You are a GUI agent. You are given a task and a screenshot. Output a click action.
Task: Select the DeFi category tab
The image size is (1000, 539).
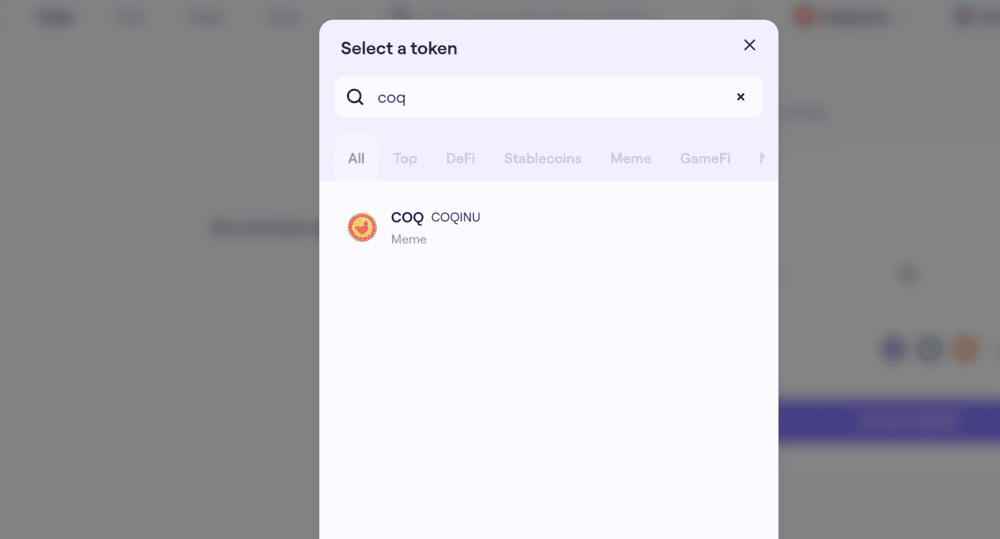(460, 158)
